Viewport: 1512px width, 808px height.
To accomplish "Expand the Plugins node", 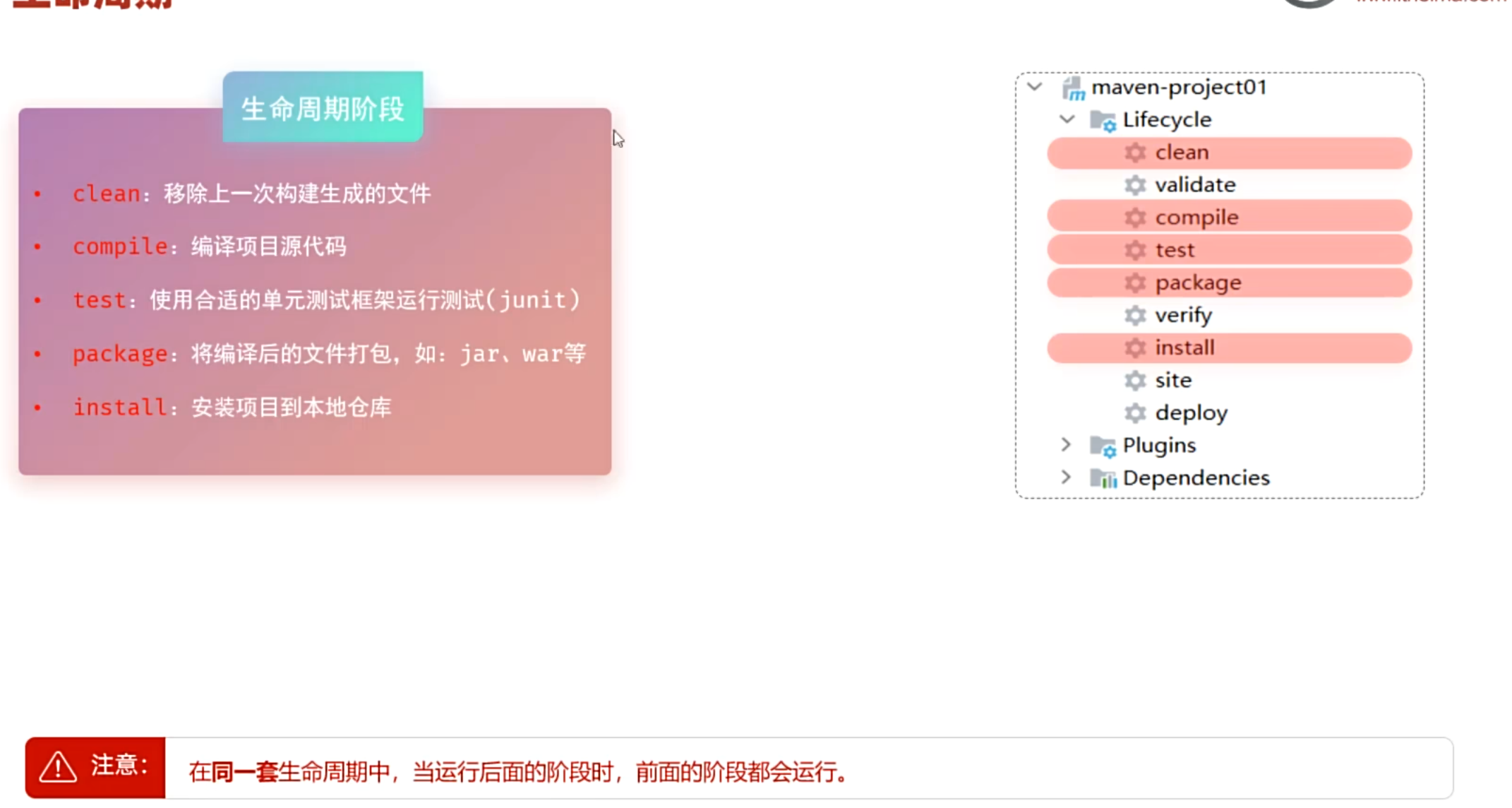I will pos(1066,445).
